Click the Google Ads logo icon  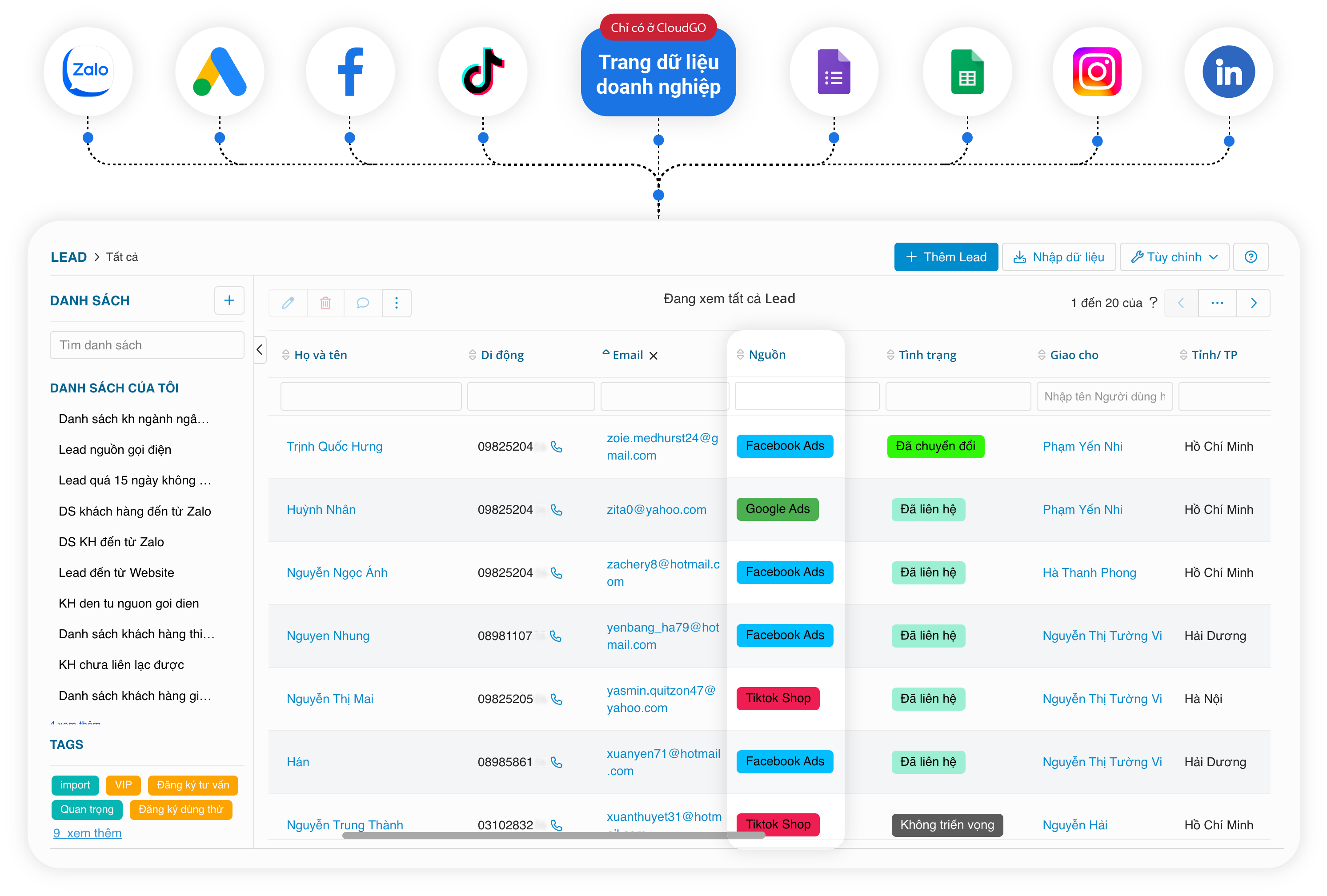(219, 72)
